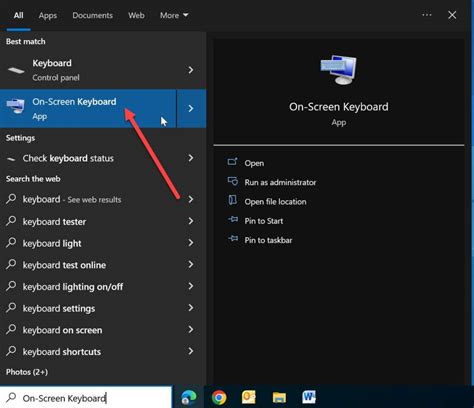Close the search panel with X
Image resolution: width=474 pixels, height=408 pixels.
coord(452,15)
